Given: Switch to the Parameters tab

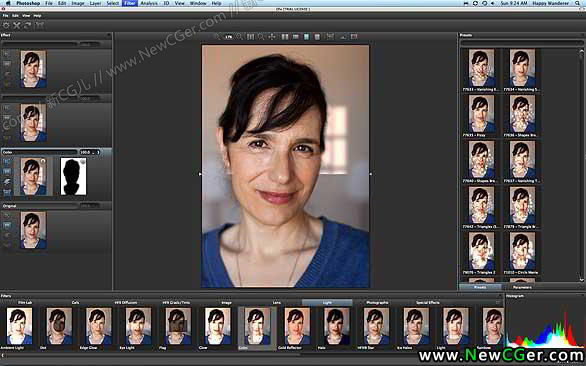Looking at the screenshot, I should pyautogui.click(x=522, y=287).
